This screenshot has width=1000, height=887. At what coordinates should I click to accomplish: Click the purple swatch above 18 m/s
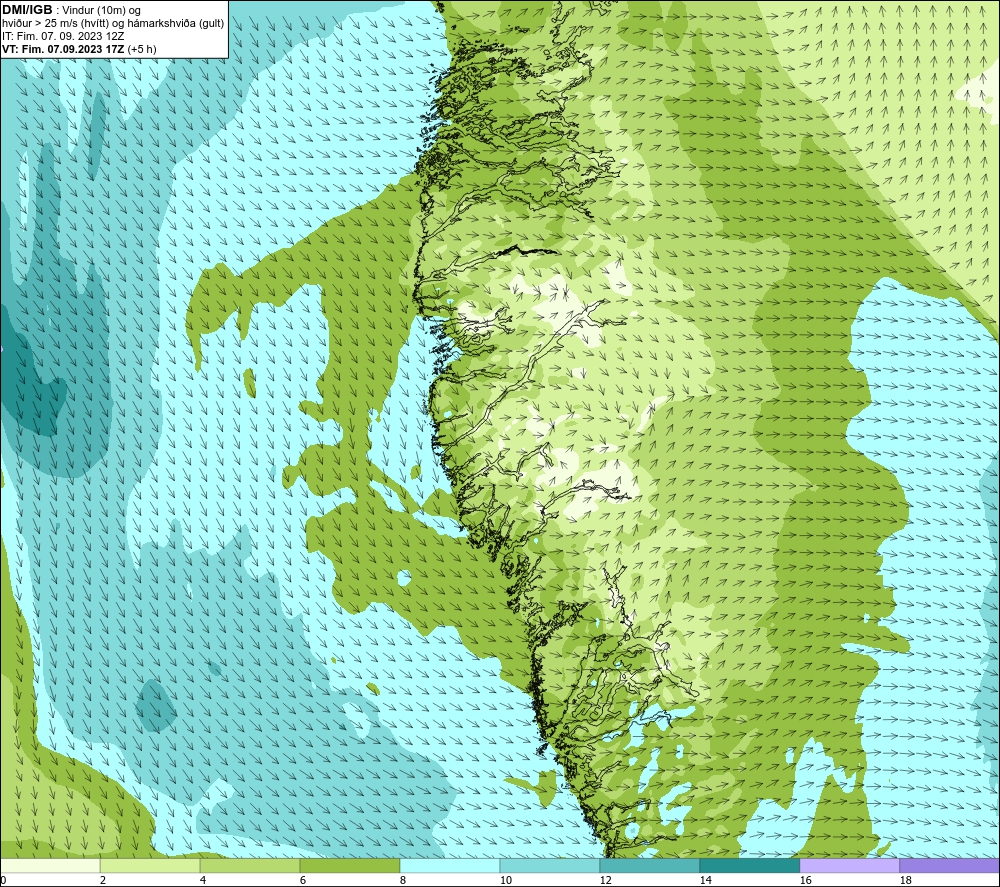[x=950, y=865]
